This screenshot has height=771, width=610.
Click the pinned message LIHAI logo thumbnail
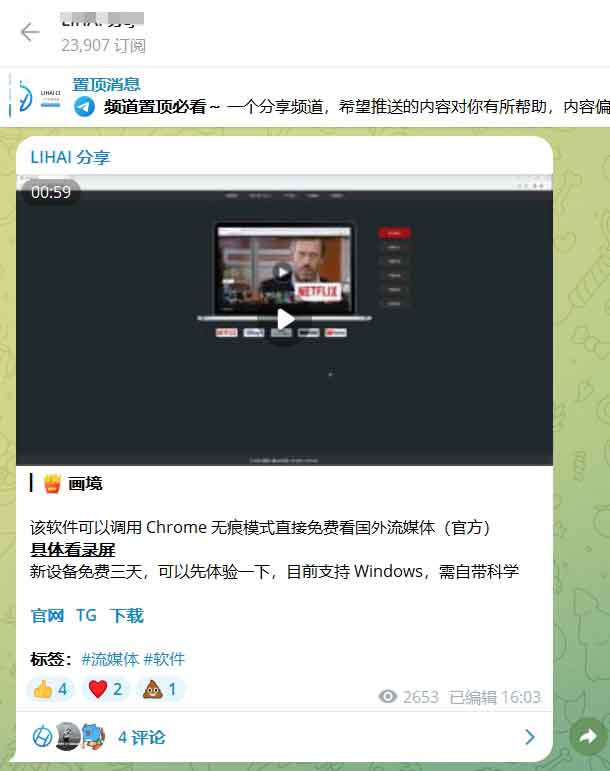pyautogui.click(x=39, y=97)
